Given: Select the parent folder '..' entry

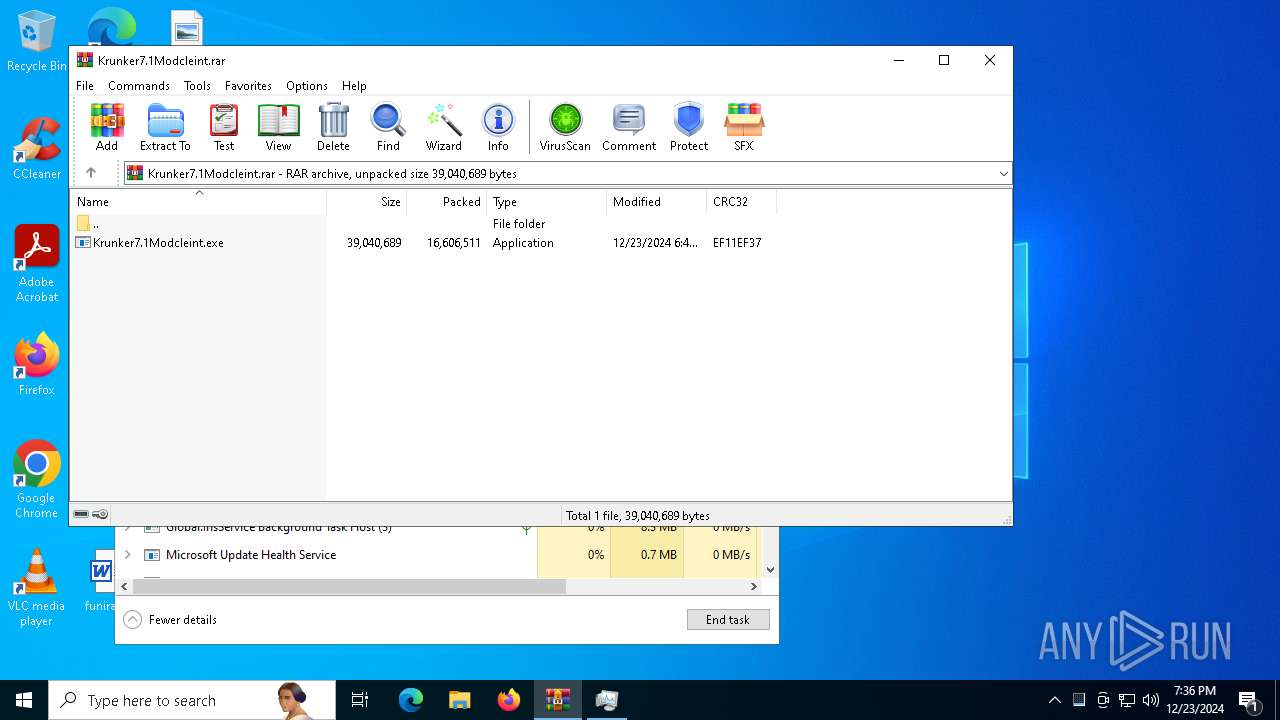Looking at the screenshot, I should click(x=88, y=224).
